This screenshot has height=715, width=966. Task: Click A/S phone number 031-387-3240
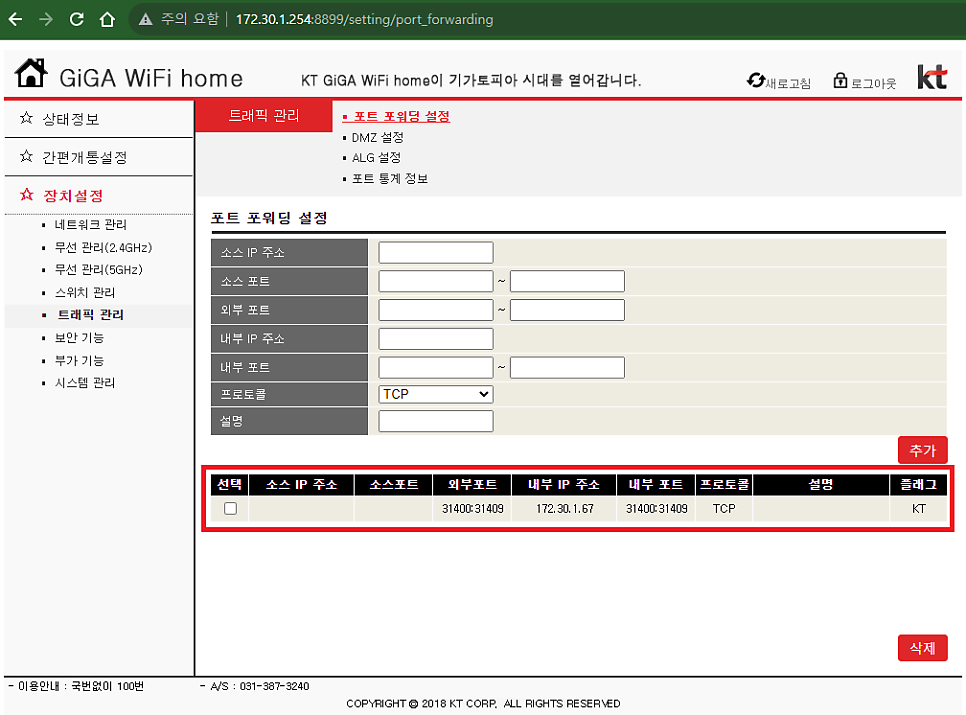[x=274, y=686]
